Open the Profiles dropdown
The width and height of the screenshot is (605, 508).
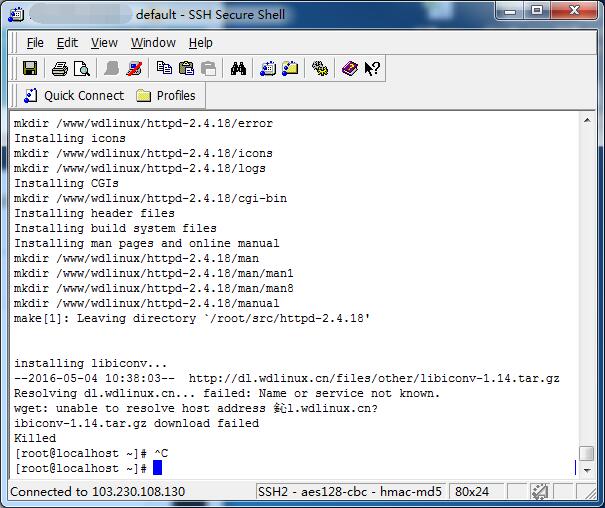pos(166,96)
